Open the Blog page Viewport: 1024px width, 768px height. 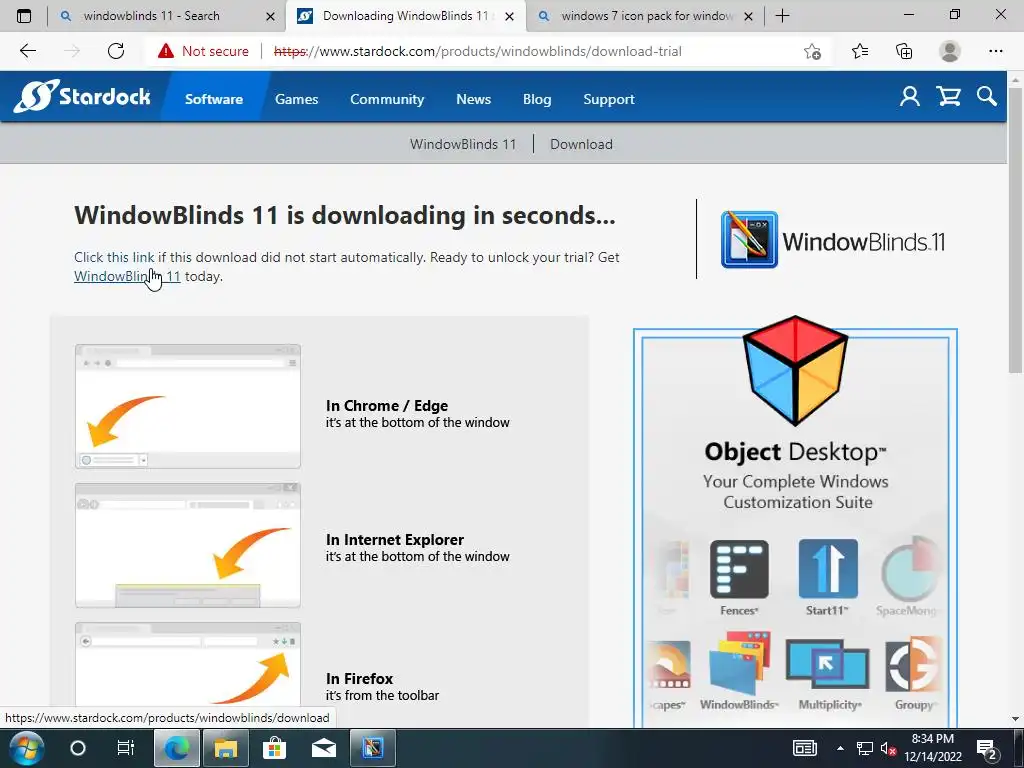pyautogui.click(x=537, y=99)
